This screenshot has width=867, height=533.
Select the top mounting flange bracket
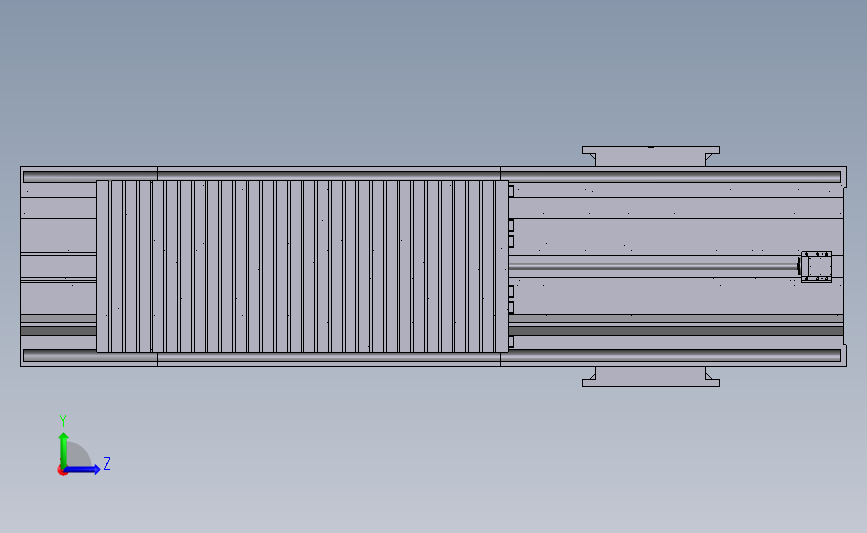coord(651,156)
